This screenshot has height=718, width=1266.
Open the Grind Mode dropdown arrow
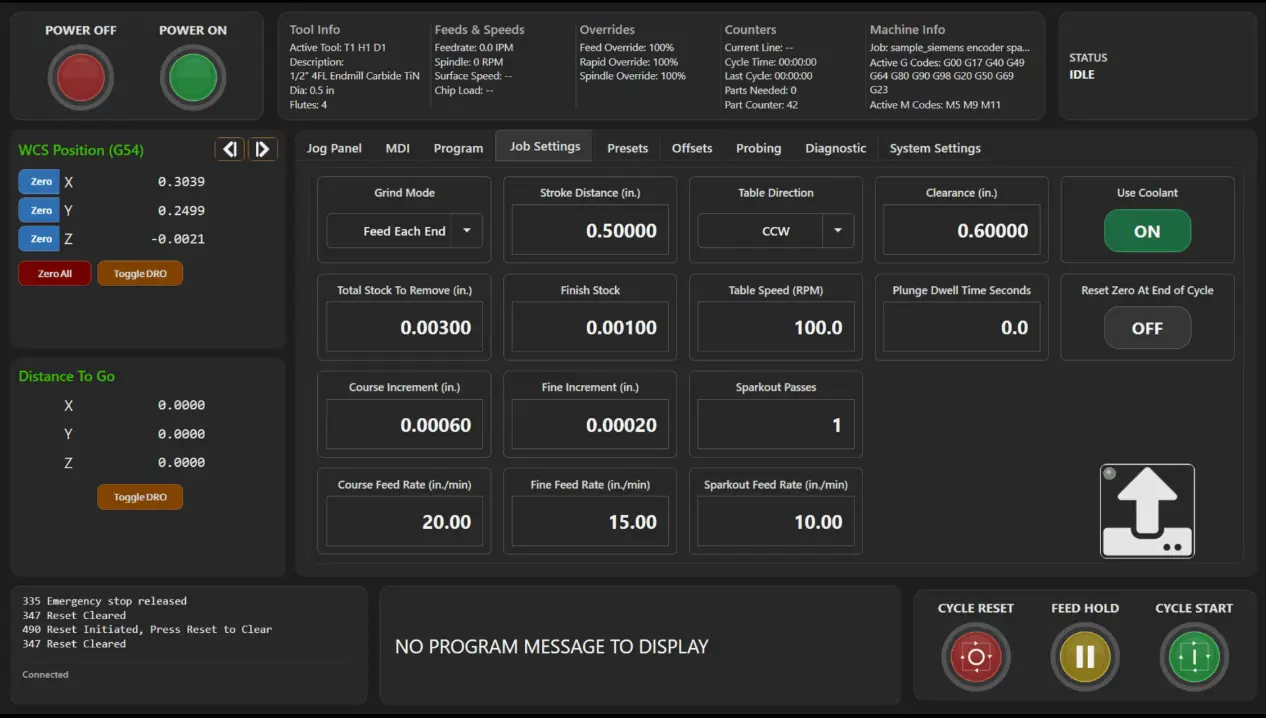[x=467, y=231]
